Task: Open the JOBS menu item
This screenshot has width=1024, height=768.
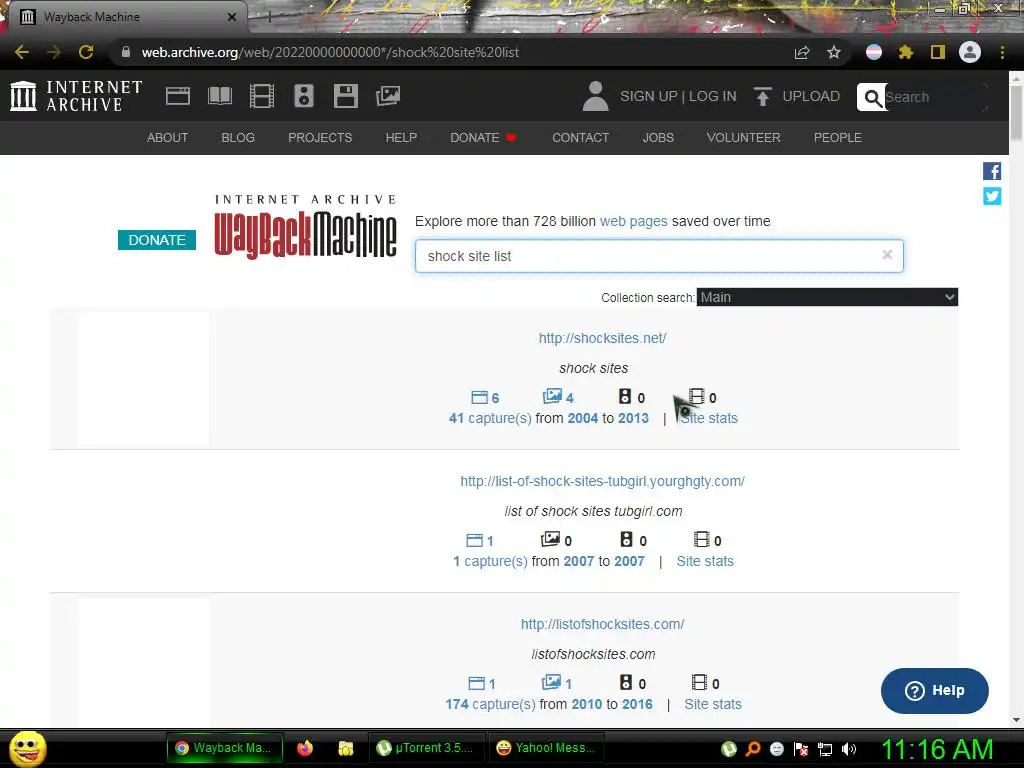Action: [658, 138]
